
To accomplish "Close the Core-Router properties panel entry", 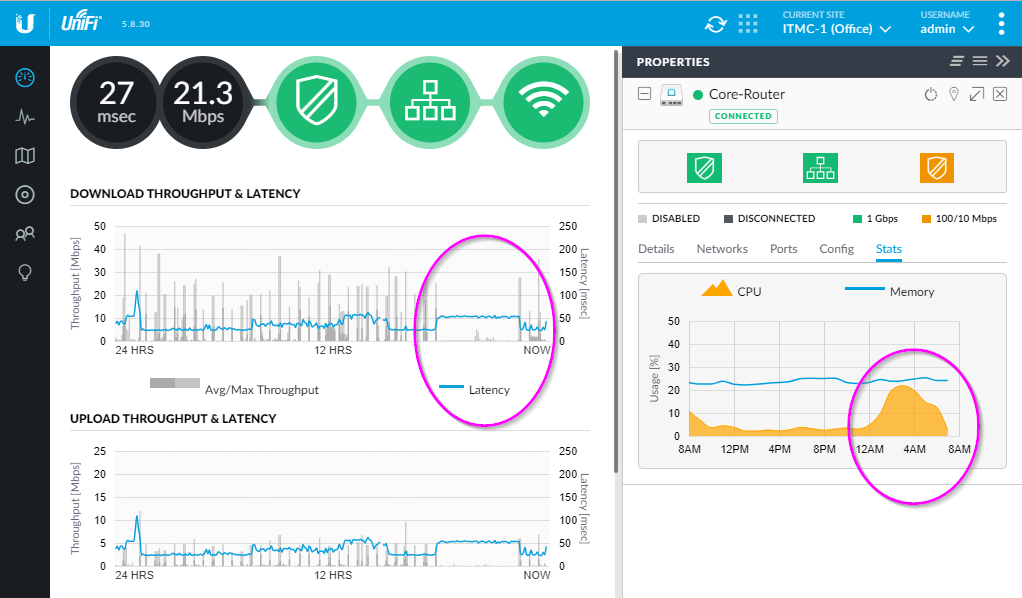I will pos(999,94).
